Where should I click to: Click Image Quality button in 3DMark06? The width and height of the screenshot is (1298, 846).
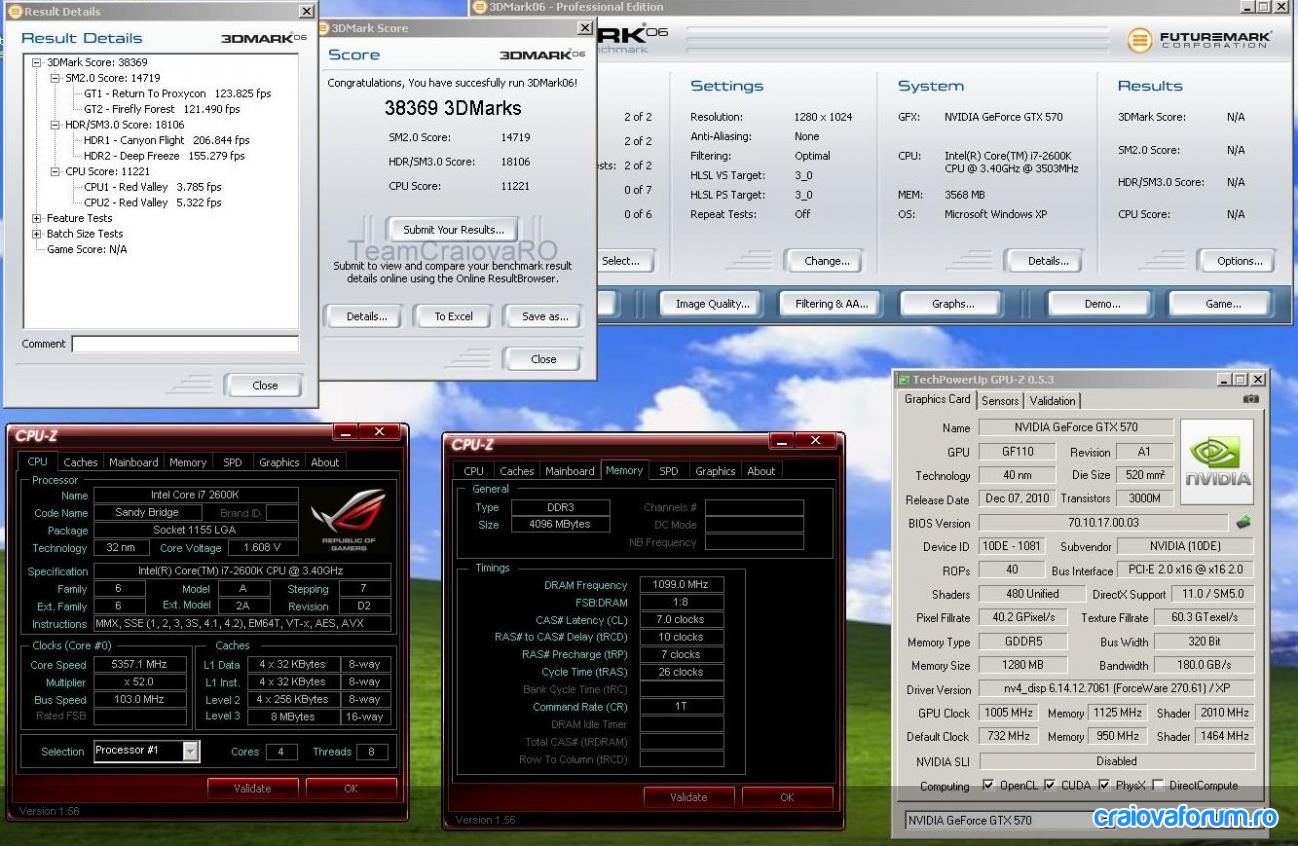711,304
